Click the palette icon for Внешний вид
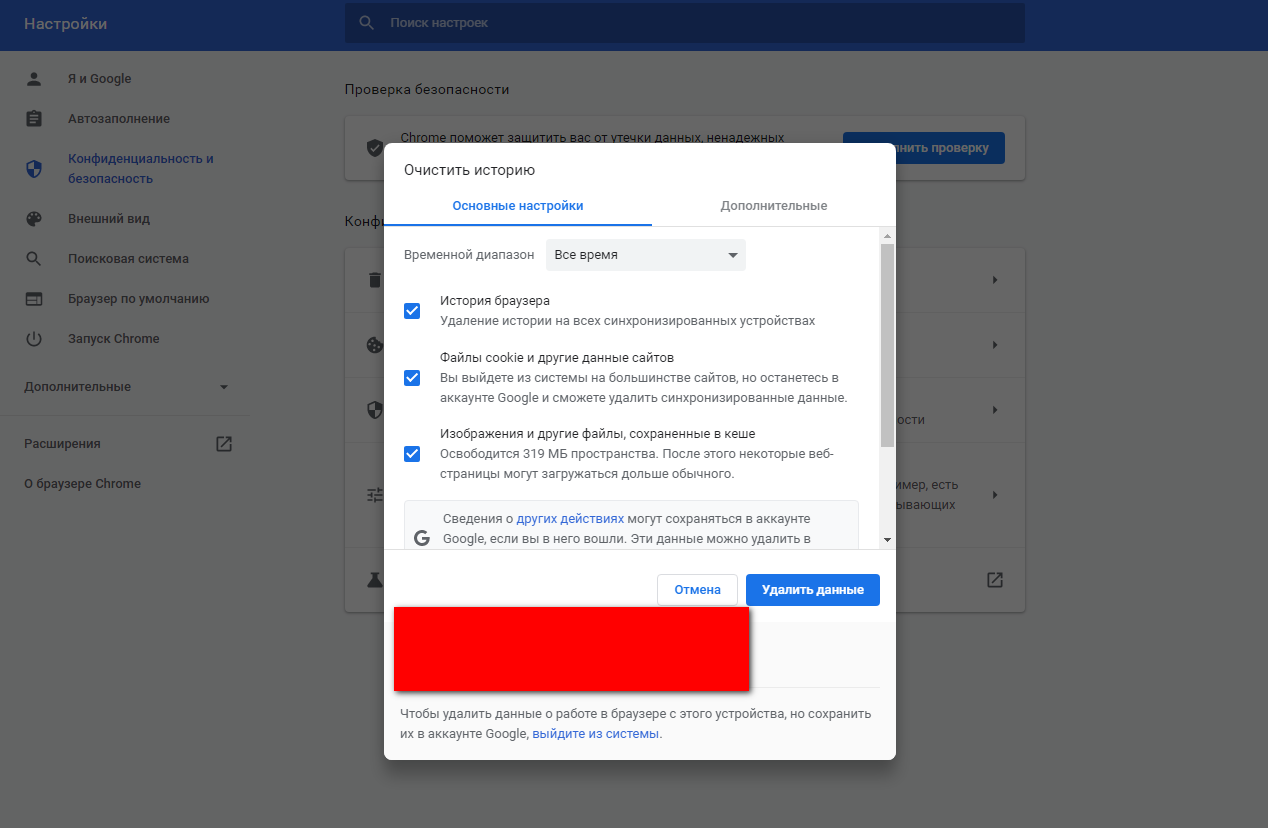The image size is (1268, 828). (34, 219)
